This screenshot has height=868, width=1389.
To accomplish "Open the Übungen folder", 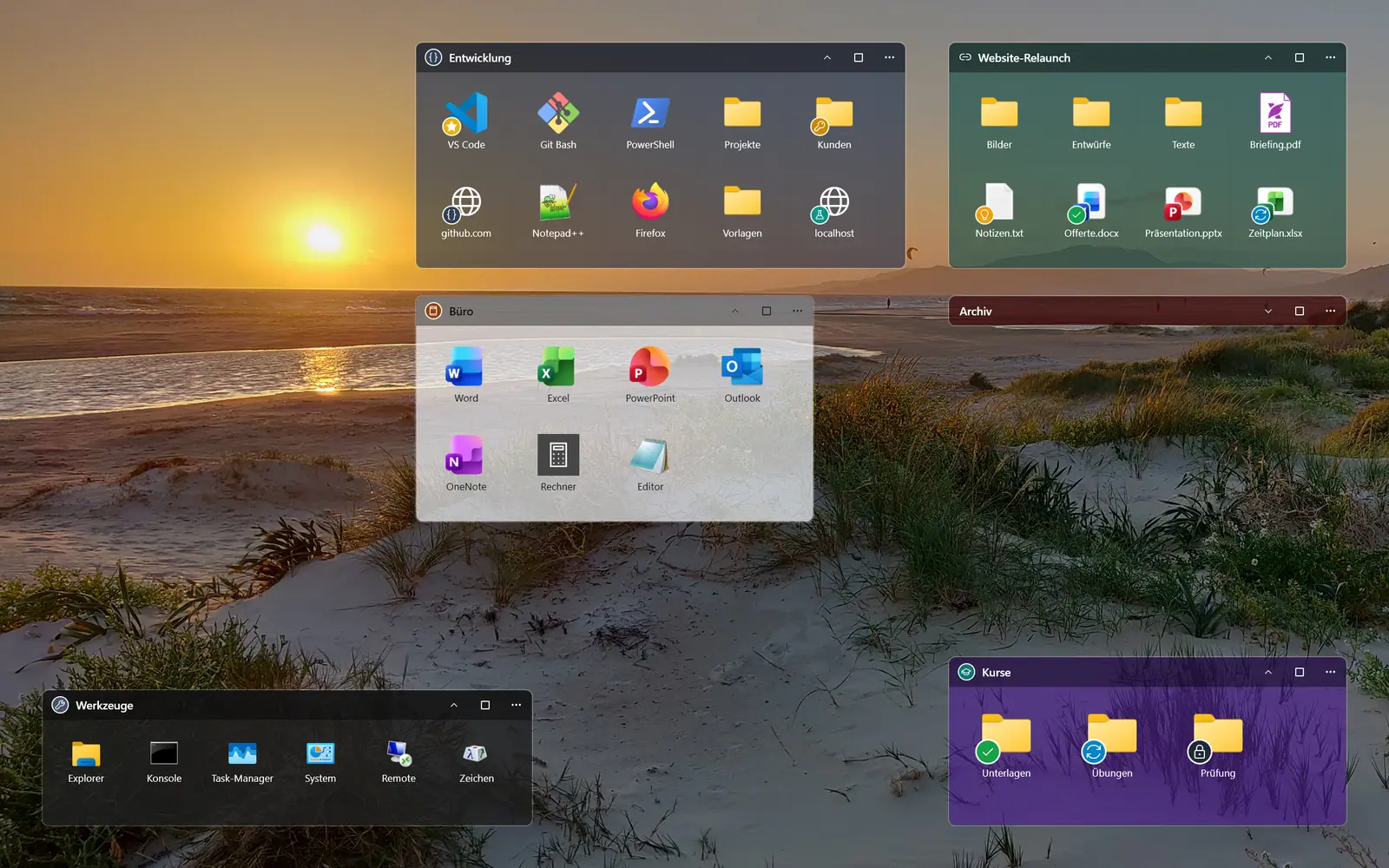I will tap(1112, 745).
